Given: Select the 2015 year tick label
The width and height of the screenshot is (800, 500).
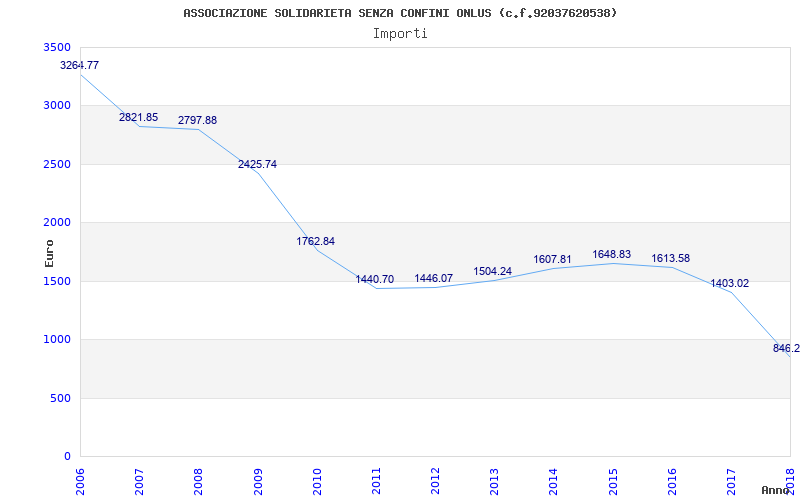Looking at the screenshot, I should point(612,481).
